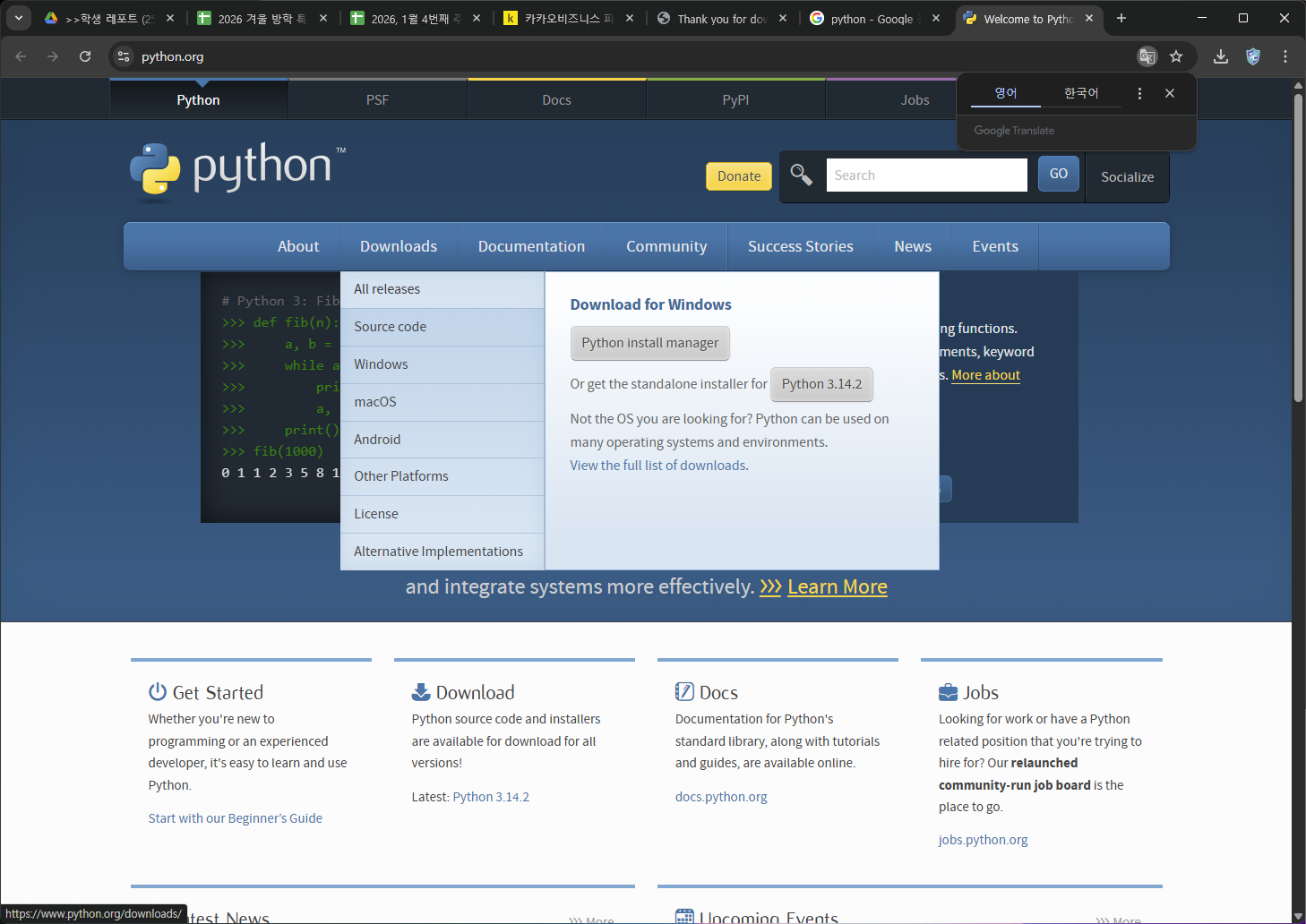Click the 'Python install manager' button
1306x924 pixels.
click(x=650, y=343)
